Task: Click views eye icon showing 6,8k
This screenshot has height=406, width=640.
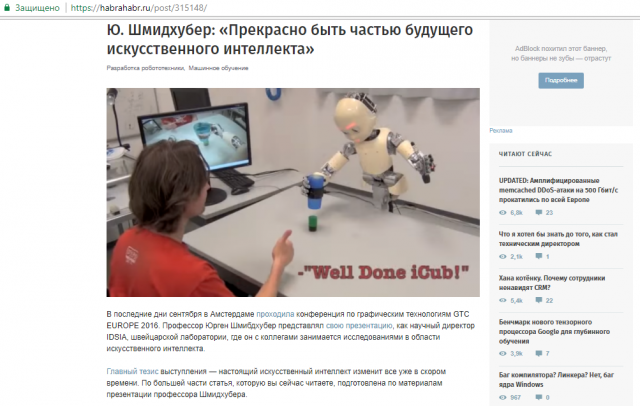Action: click(x=503, y=213)
